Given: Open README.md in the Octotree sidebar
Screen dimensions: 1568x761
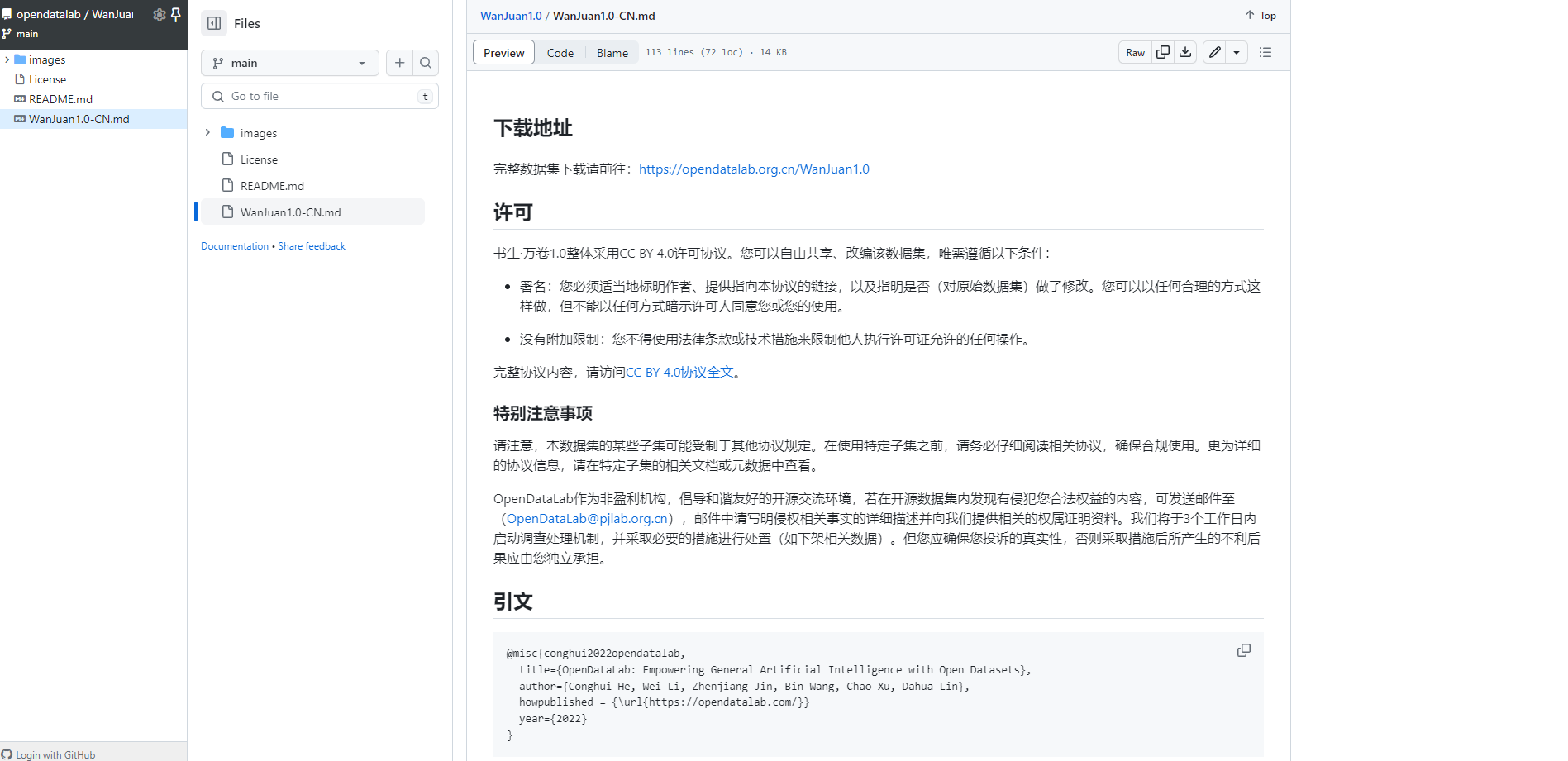Looking at the screenshot, I should (60, 99).
